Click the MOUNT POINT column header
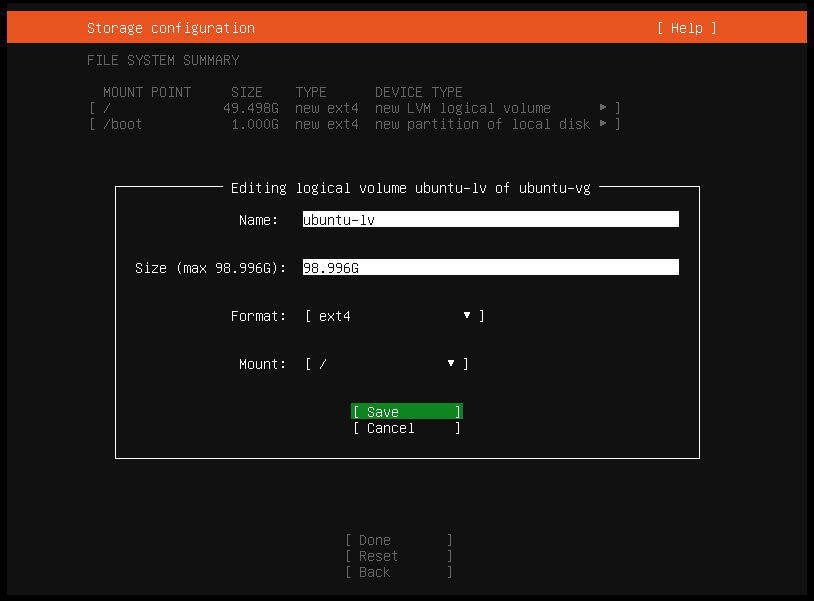This screenshot has height=601, width=814. (147, 92)
